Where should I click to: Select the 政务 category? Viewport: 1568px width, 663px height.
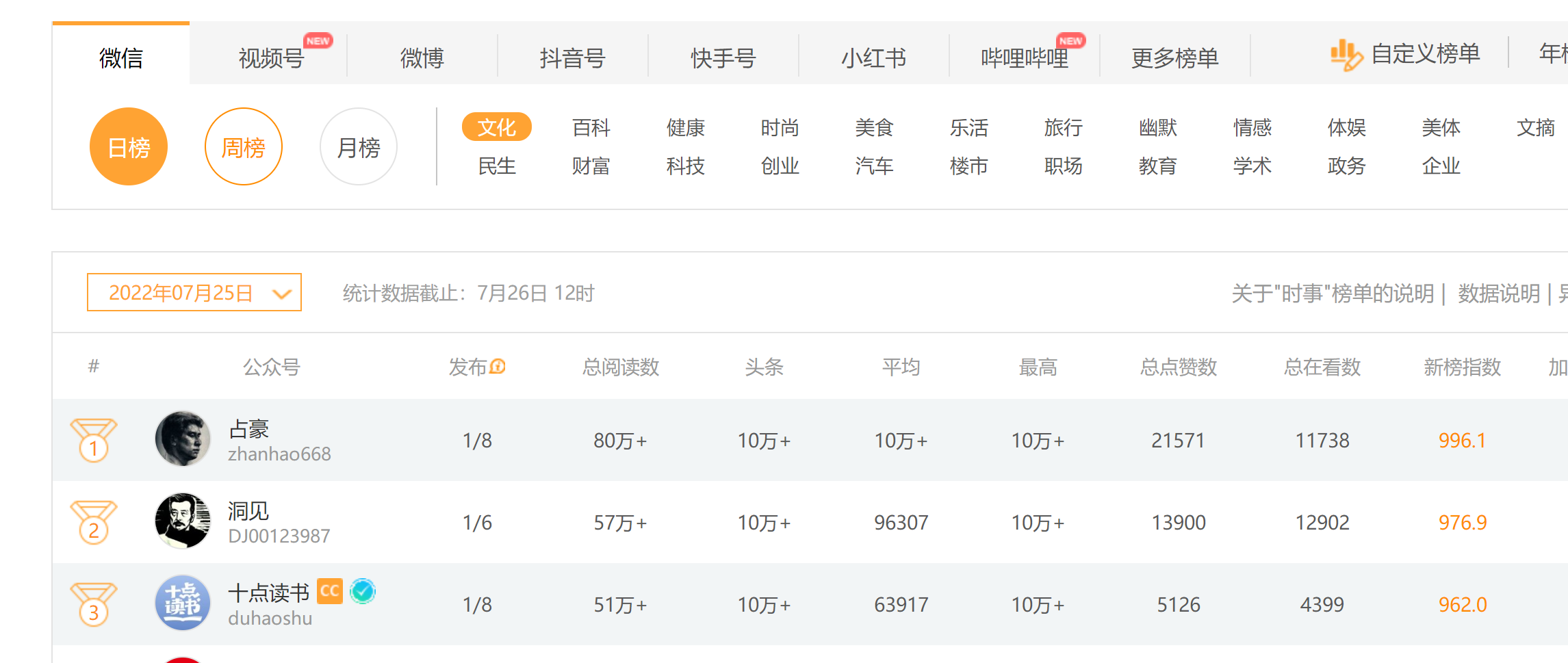click(x=1347, y=166)
